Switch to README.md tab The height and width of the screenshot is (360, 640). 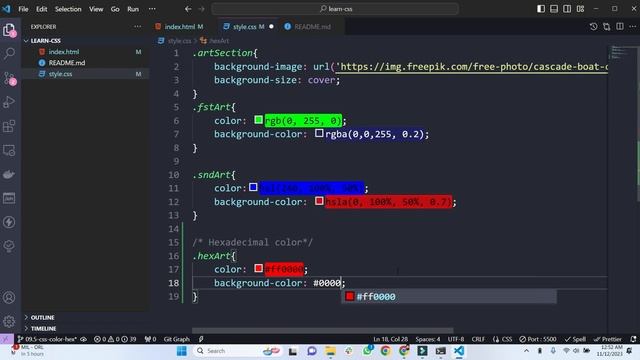pos(312,27)
